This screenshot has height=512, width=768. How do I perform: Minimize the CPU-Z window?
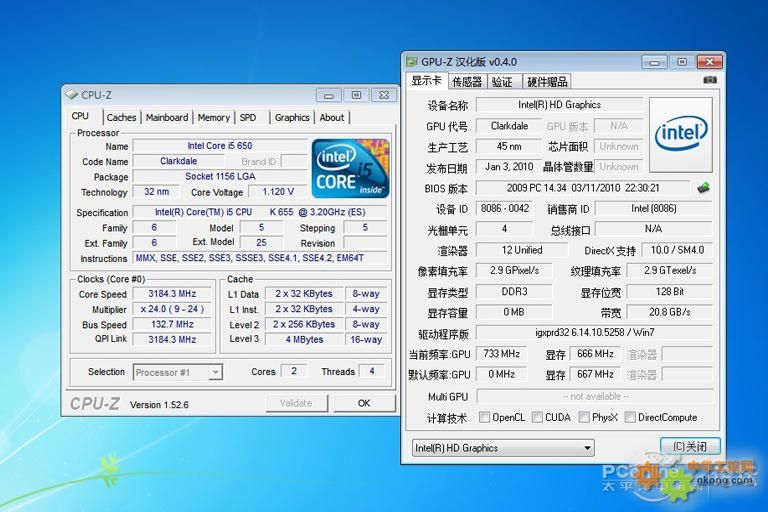pyautogui.click(x=329, y=95)
